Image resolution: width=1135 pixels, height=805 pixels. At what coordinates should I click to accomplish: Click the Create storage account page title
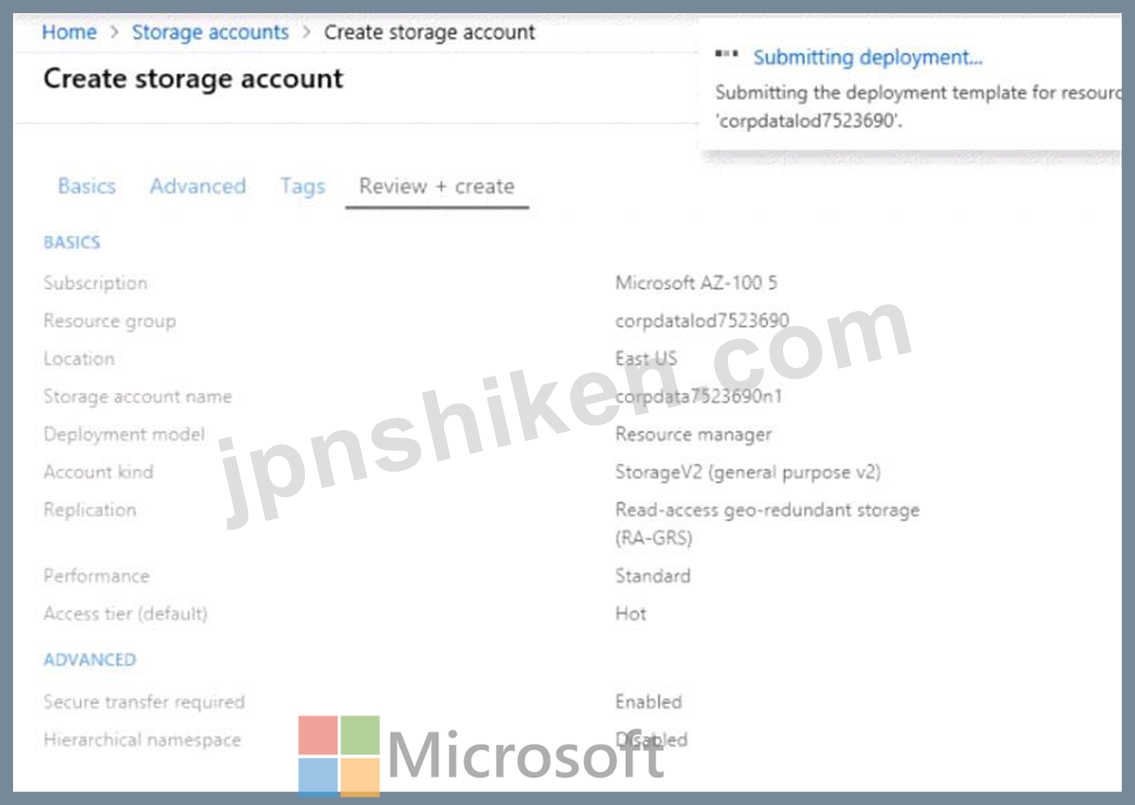[193, 79]
